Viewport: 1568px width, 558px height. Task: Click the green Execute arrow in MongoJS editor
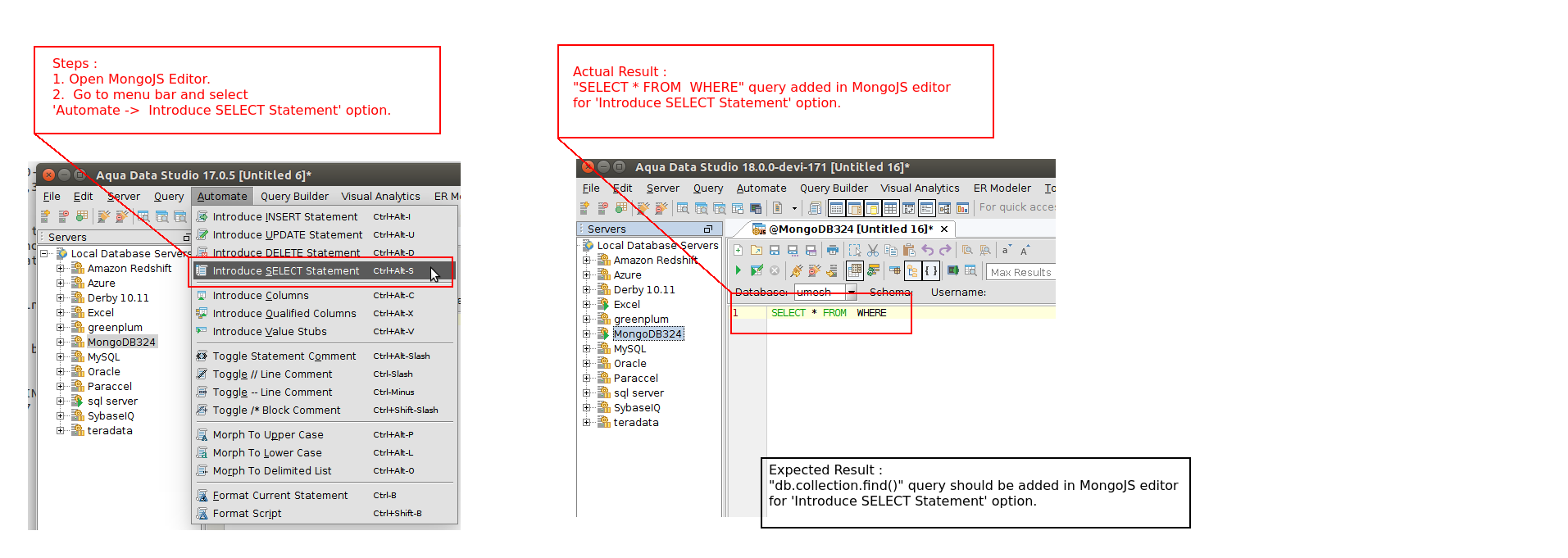pyautogui.click(x=738, y=270)
